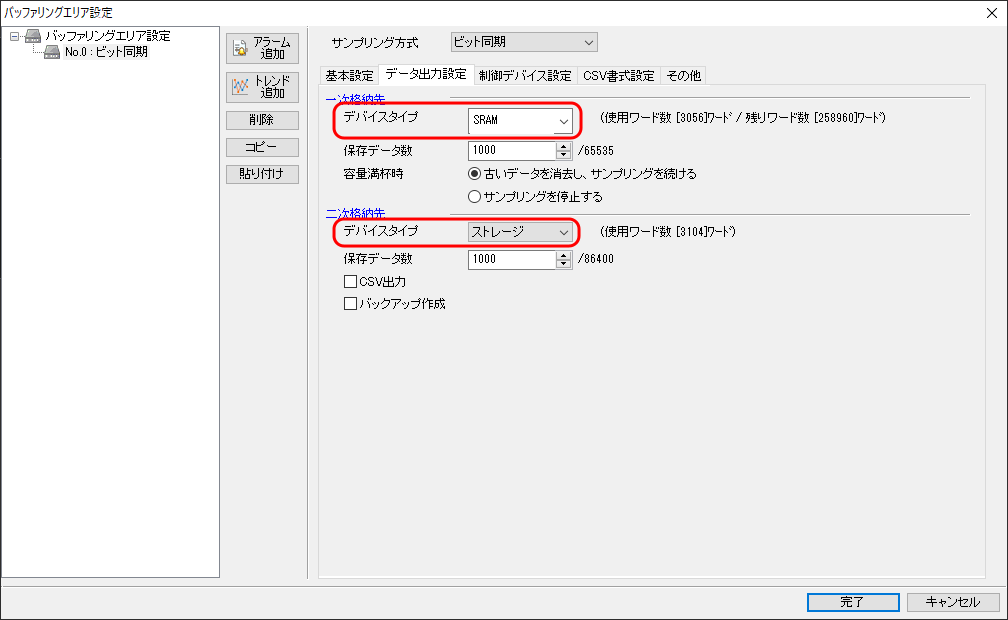The height and width of the screenshot is (620, 1008).
Task: Click the 完了 button
Action: point(852,602)
